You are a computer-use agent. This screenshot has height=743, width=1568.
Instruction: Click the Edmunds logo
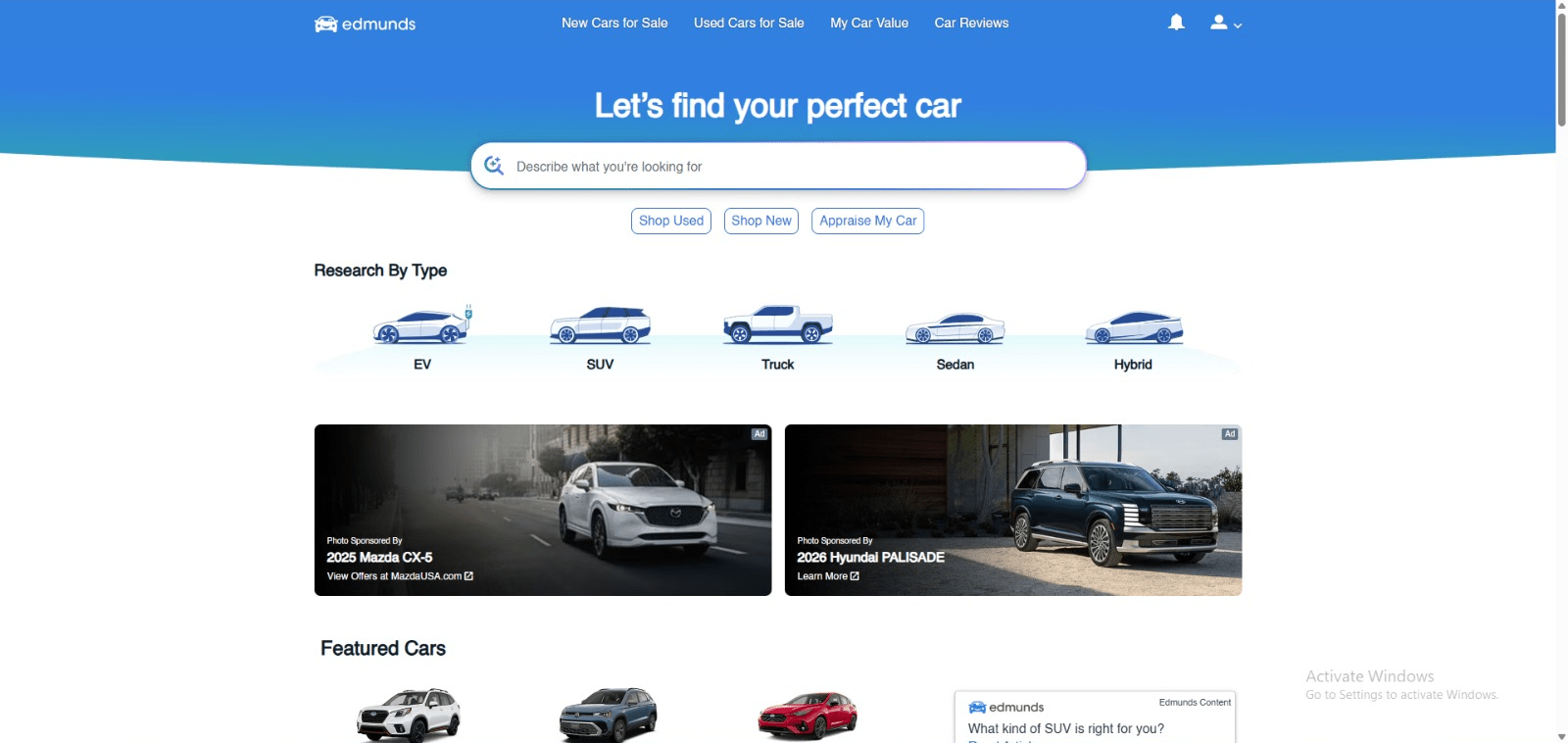(x=365, y=24)
